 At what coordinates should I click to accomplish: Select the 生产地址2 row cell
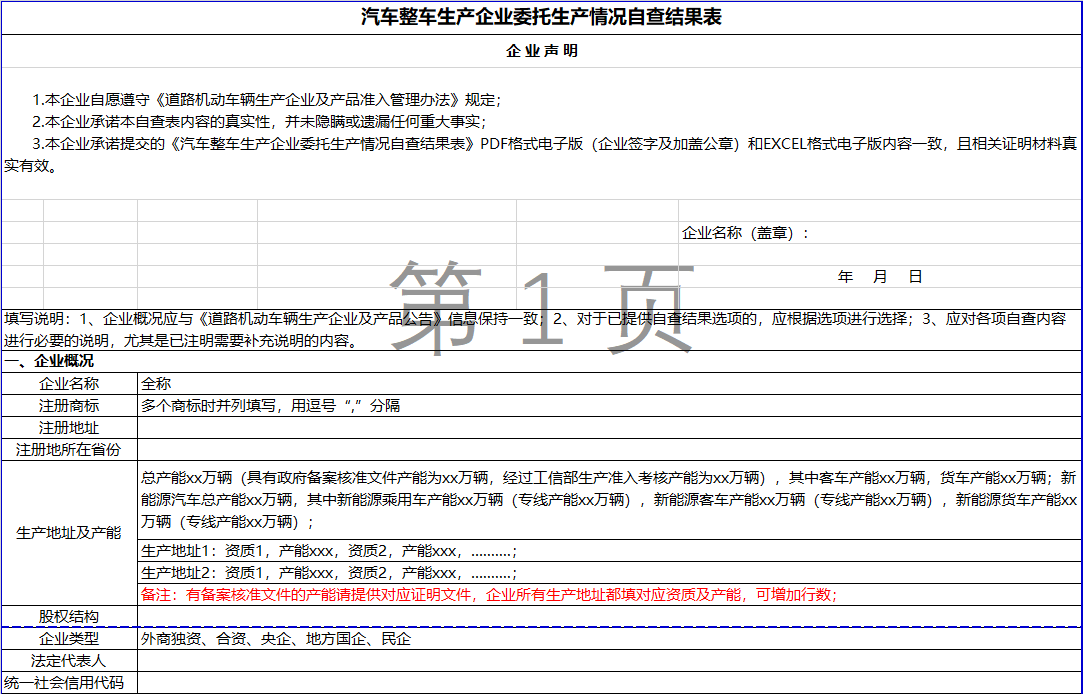pos(608,573)
